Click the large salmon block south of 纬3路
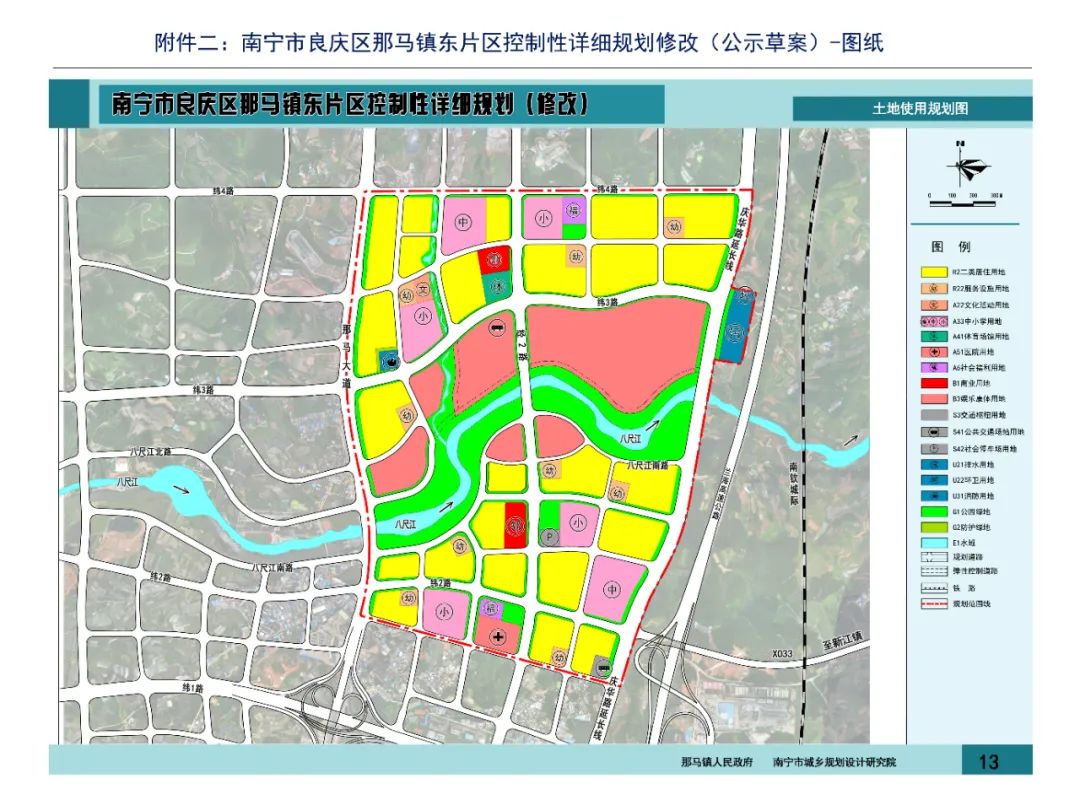This screenshot has height=811, width=1080. [618, 345]
